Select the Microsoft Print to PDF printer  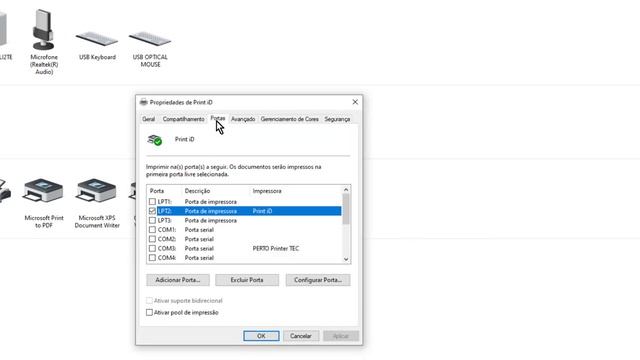click(x=43, y=190)
